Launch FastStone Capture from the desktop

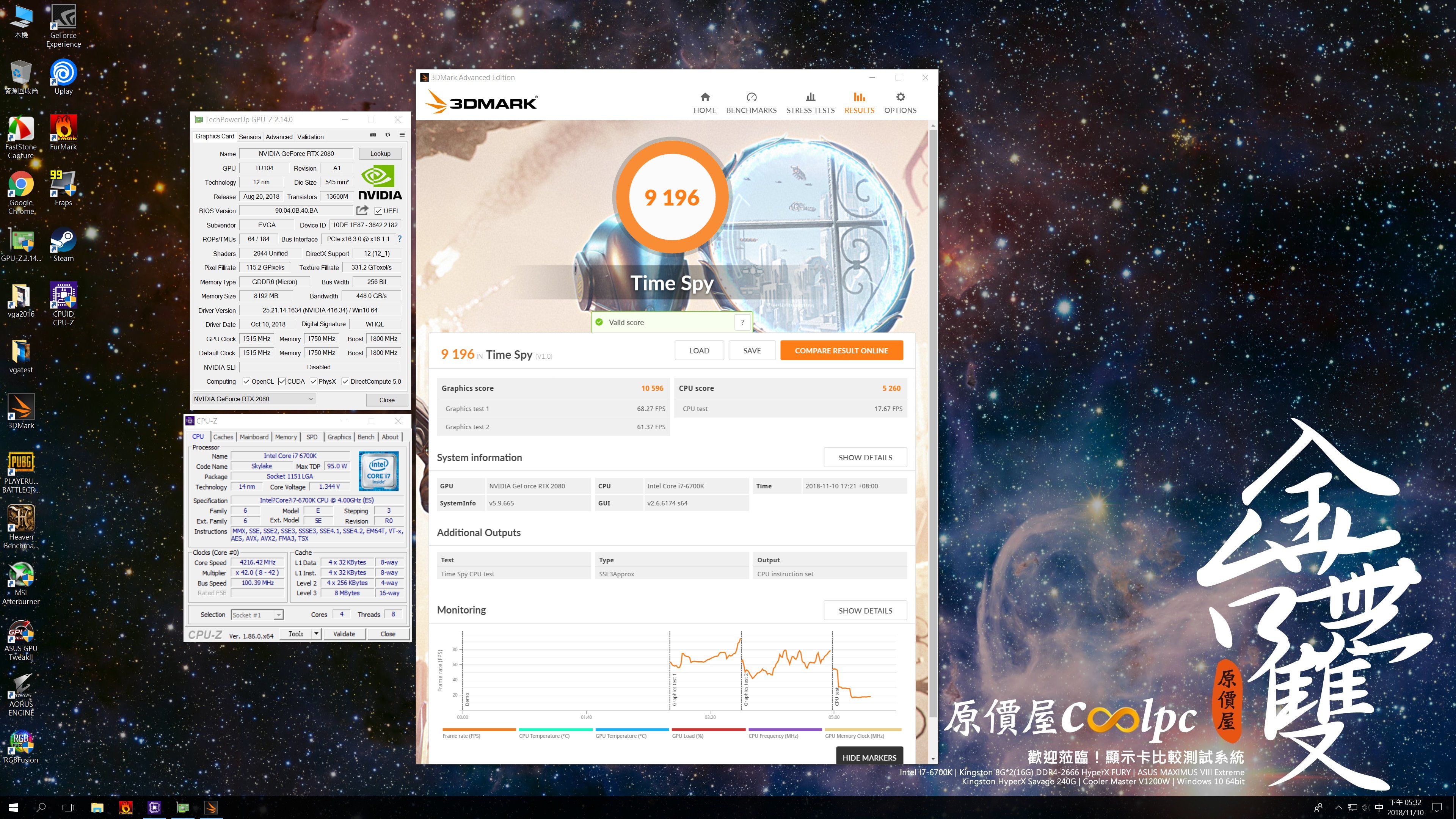click(21, 137)
